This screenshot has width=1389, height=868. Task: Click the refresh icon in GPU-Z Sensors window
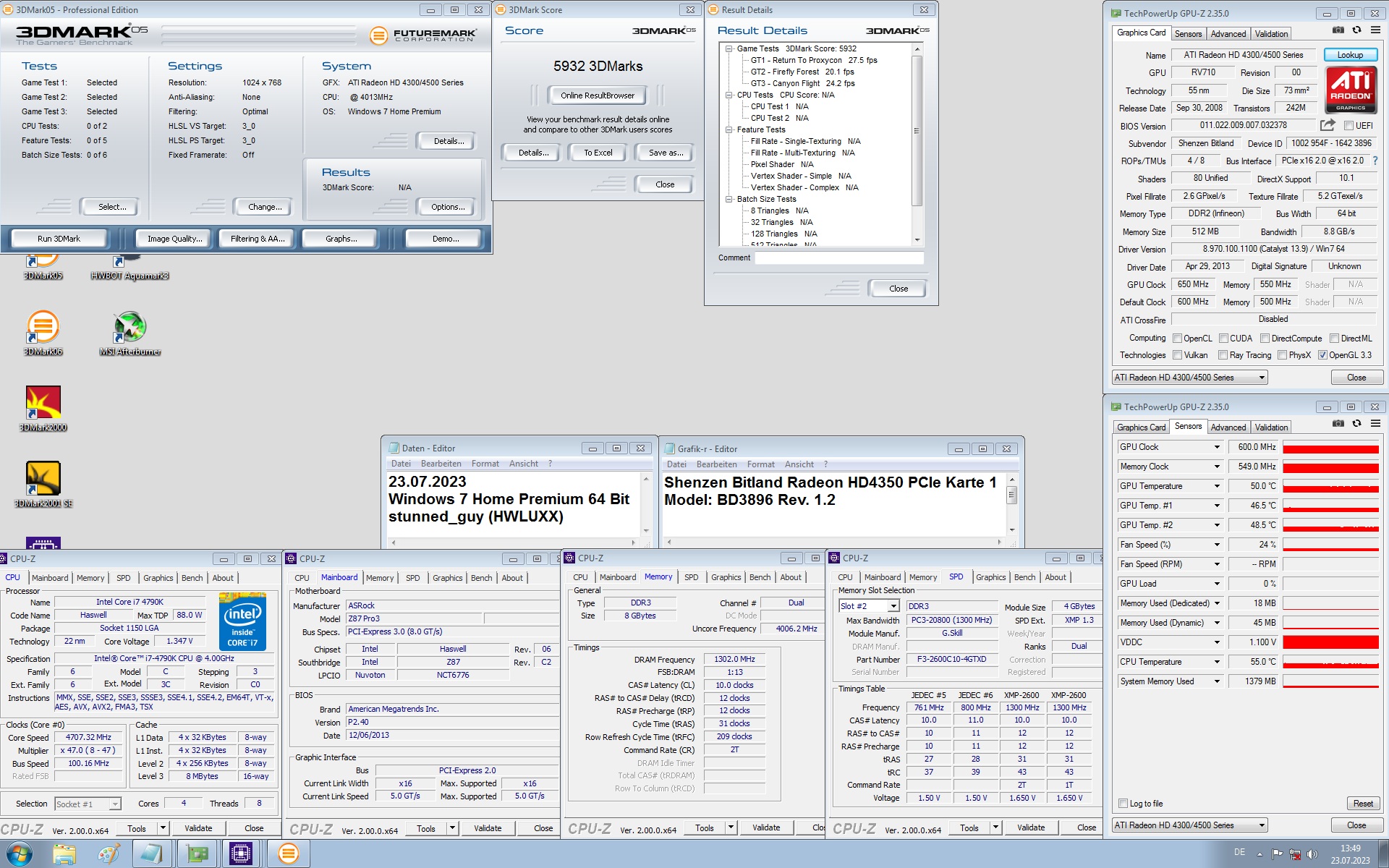[x=1357, y=424]
